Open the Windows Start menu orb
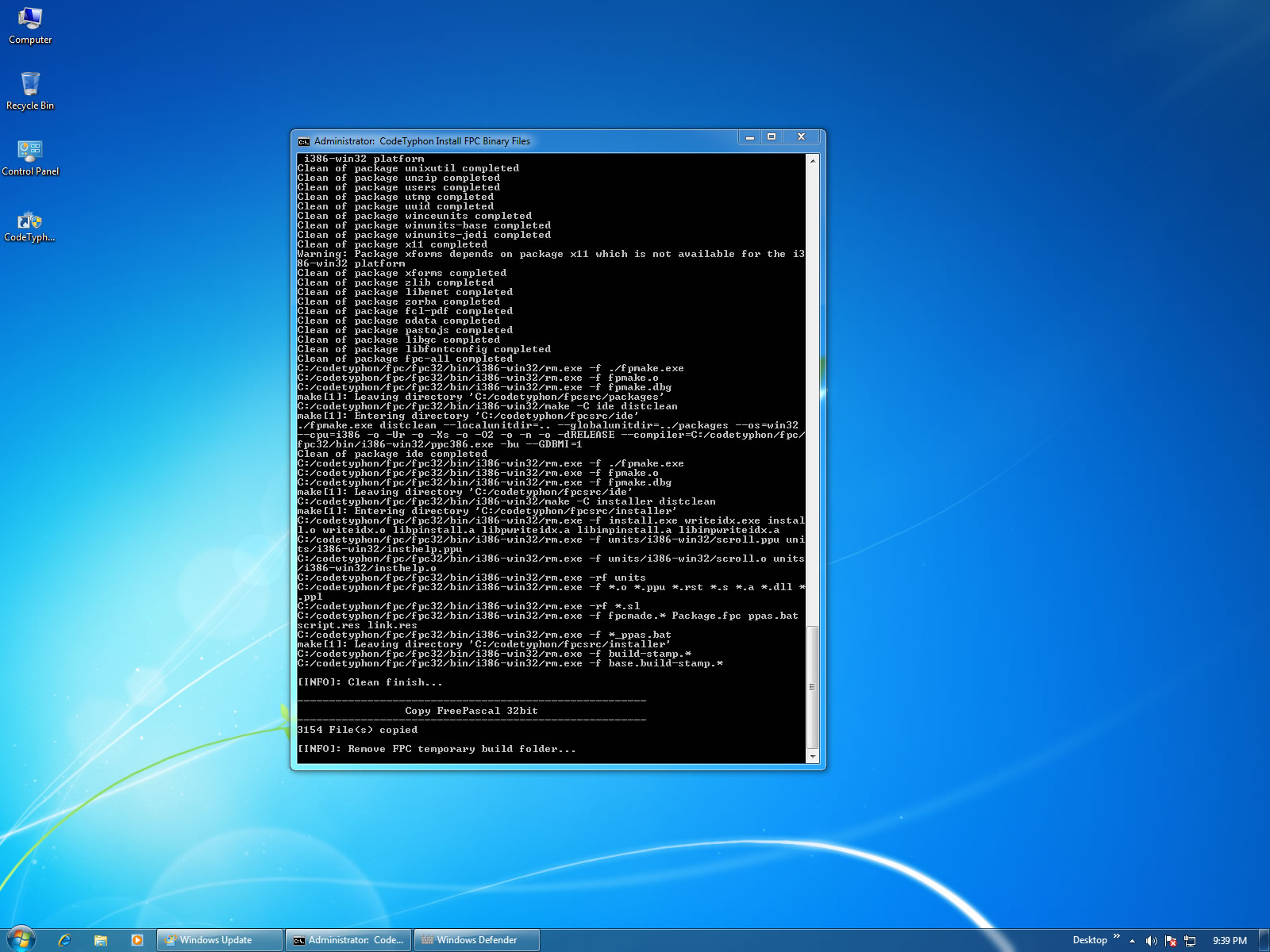1270x952 pixels. tap(21, 939)
